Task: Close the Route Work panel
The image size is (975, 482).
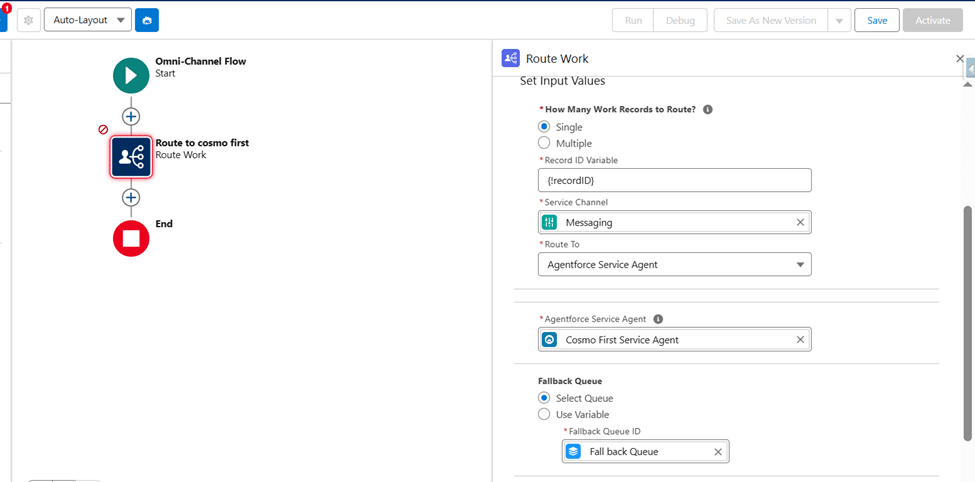Action: pos(959,58)
